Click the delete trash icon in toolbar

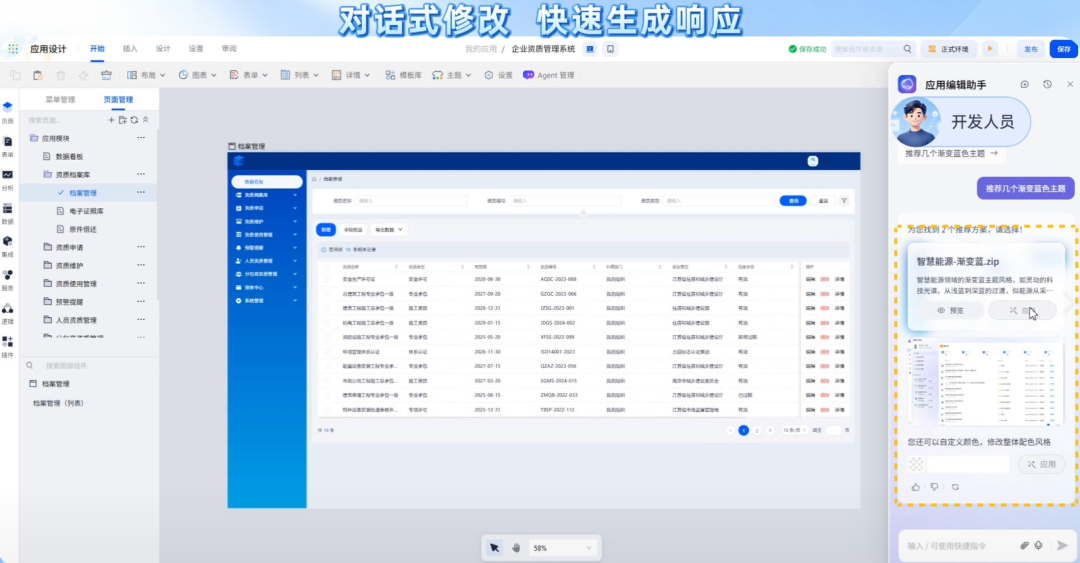pyautogui.click(x=61, y=75)
